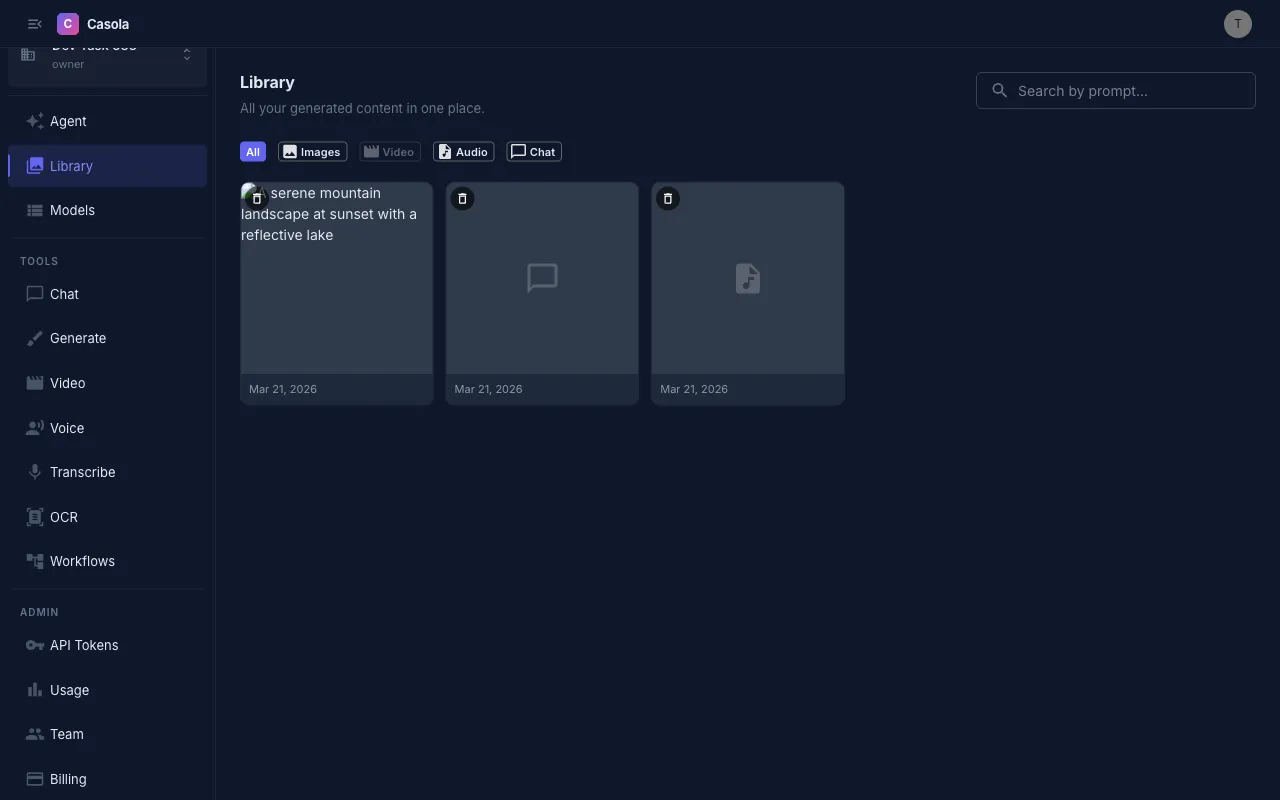Open the workspace switcher dropdown
The height and width of the screenshot is (800, 1280).
(x=186, y=53)
